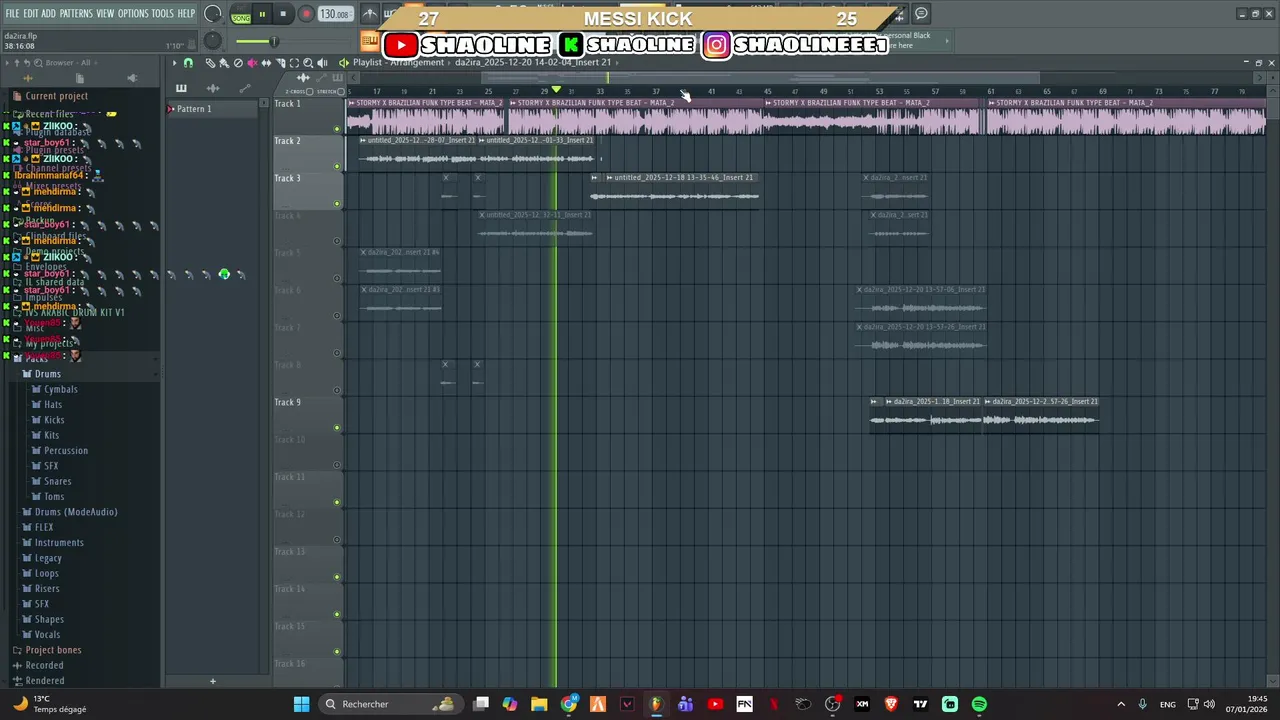Open Windows Start menu
The width and height of the screenshot is (1280, 720).
(301, 704)
